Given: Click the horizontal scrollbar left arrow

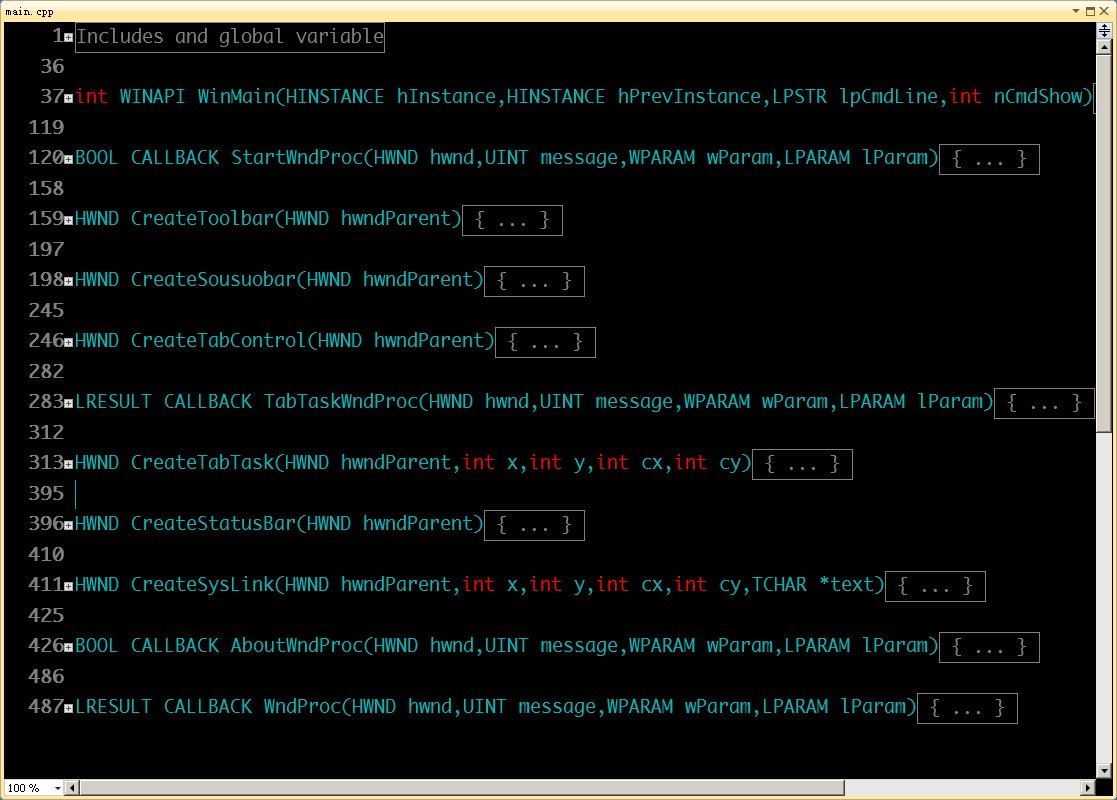Looking at the screenshot, I should coord(72,788).
